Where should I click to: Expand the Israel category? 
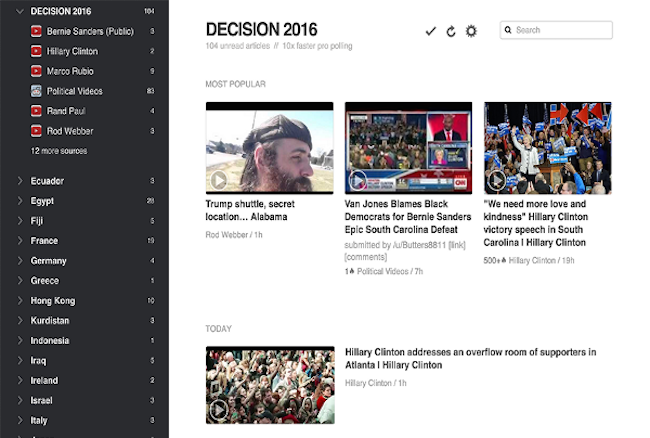click(x=19, y=400)
